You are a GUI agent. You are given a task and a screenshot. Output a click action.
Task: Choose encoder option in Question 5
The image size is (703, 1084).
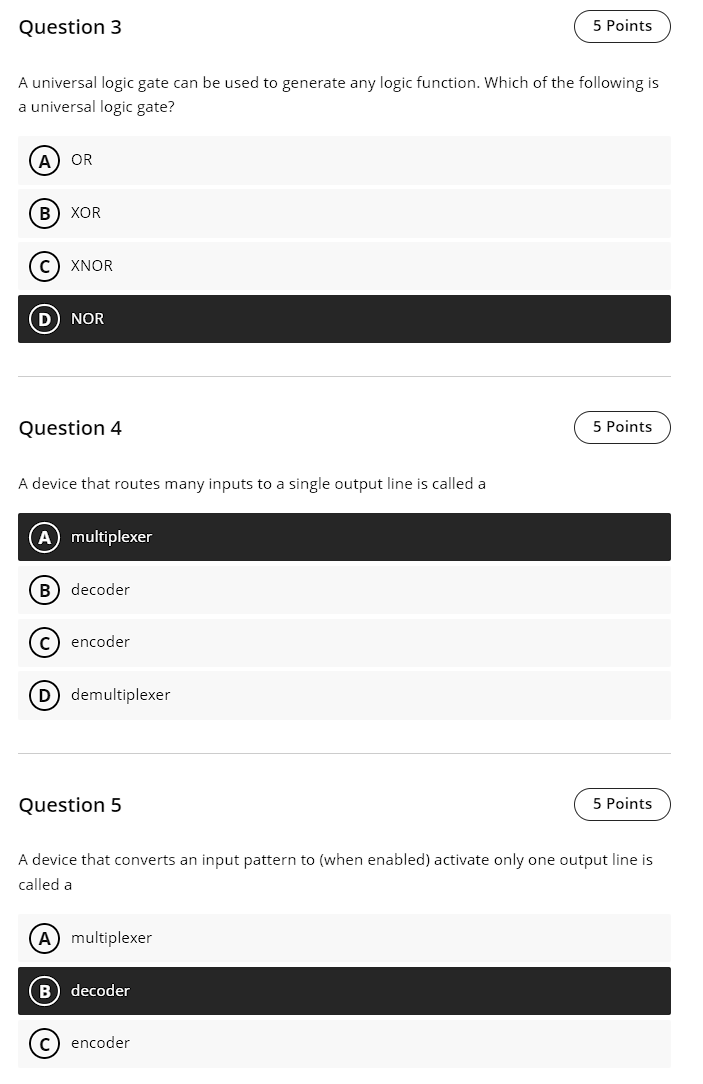tap(344, 1043)
